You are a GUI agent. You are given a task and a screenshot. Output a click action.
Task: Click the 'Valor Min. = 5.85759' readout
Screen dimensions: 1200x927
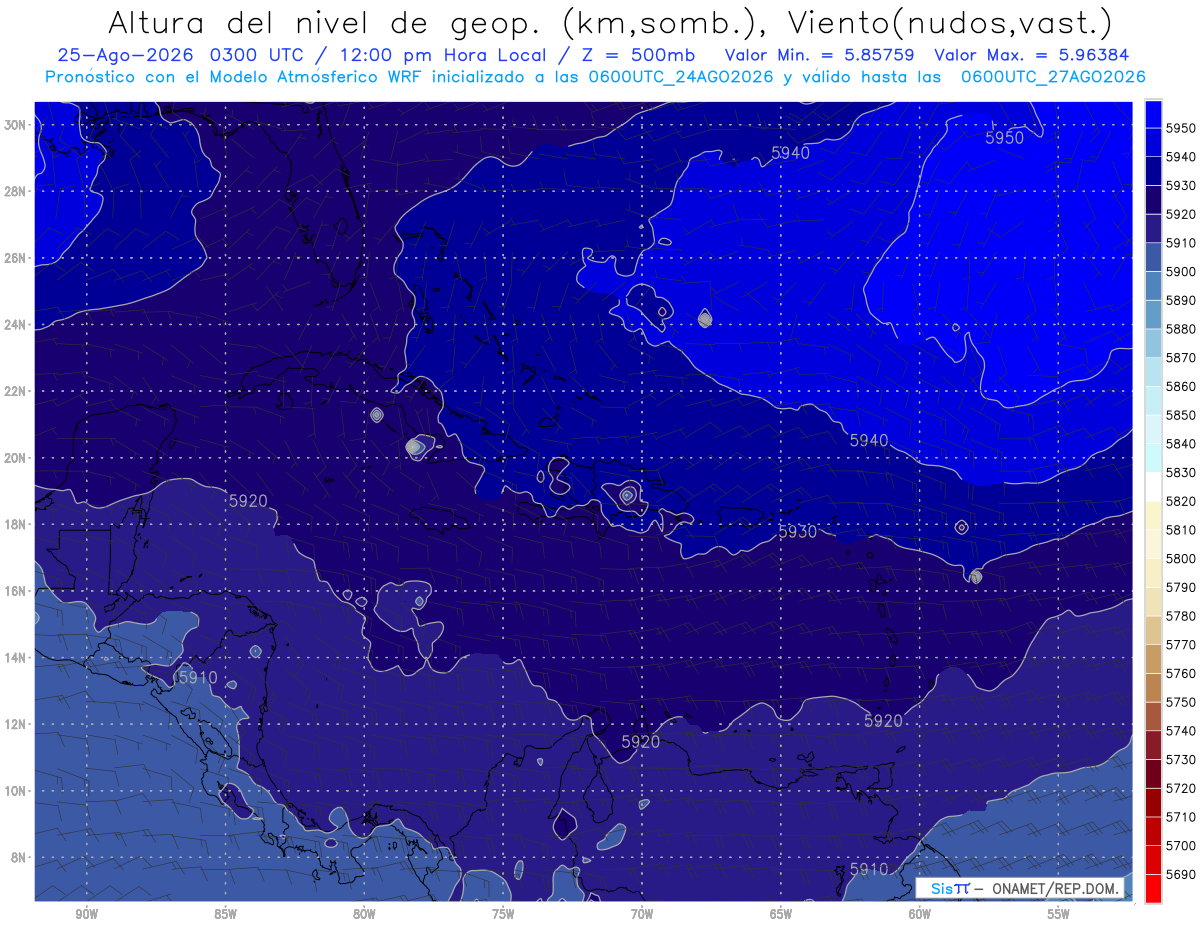(822, 56)
